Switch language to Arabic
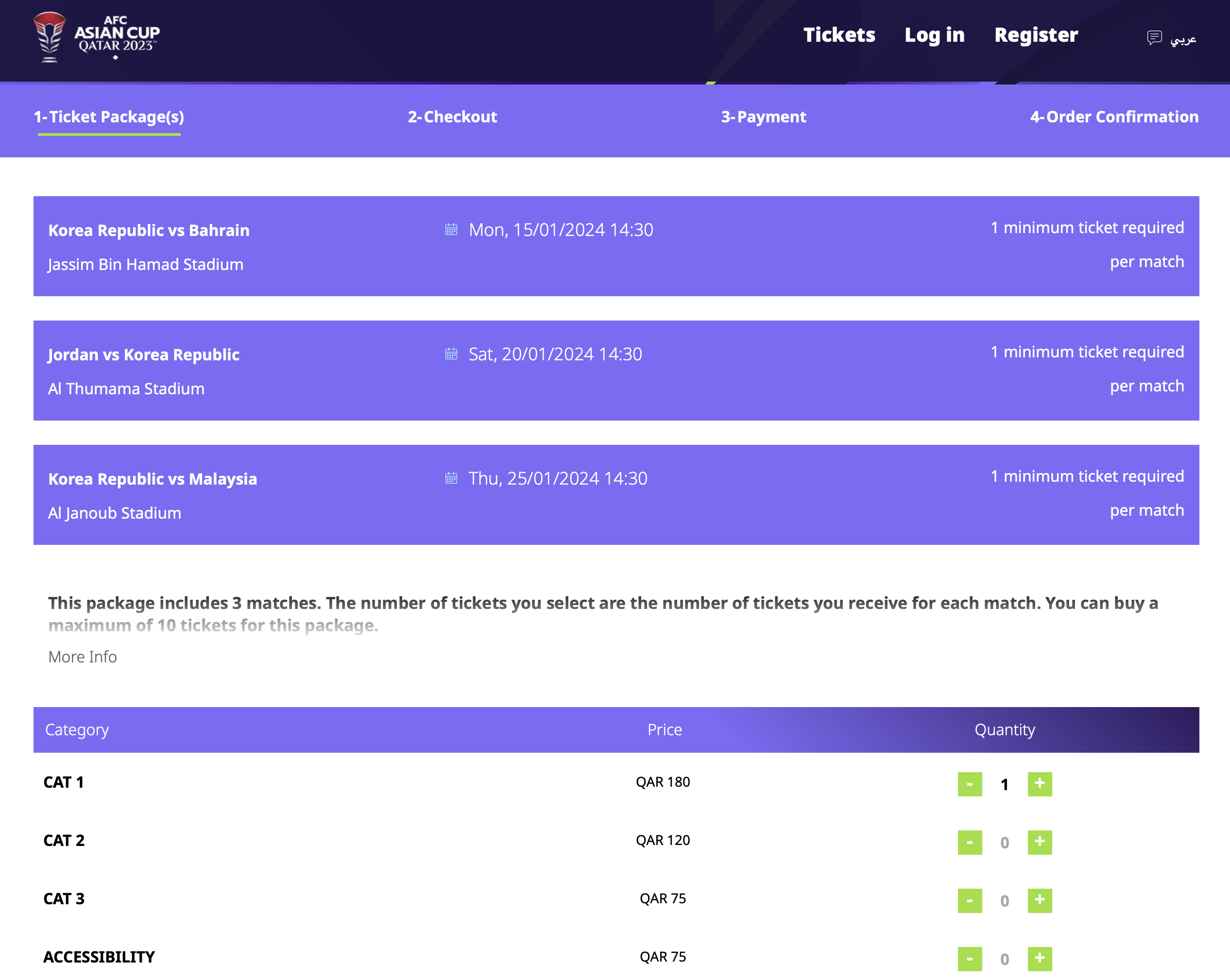This screenshot has width=1230, height=980. point(1183,39)
